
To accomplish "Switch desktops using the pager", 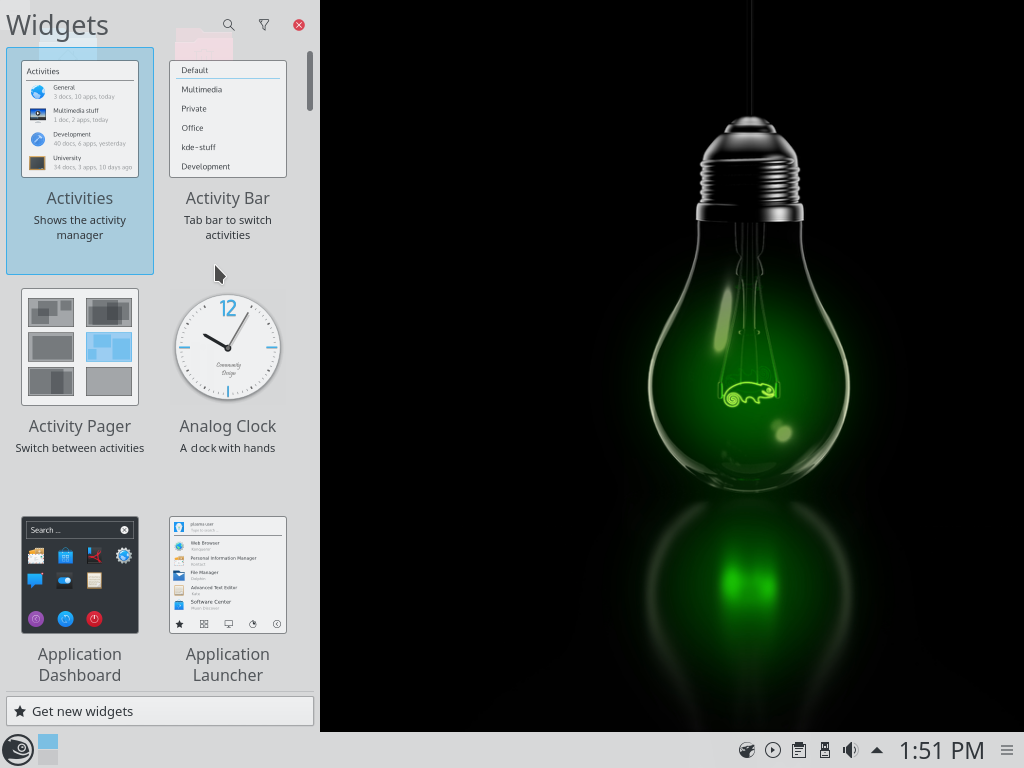I will [x=48, y=749].
